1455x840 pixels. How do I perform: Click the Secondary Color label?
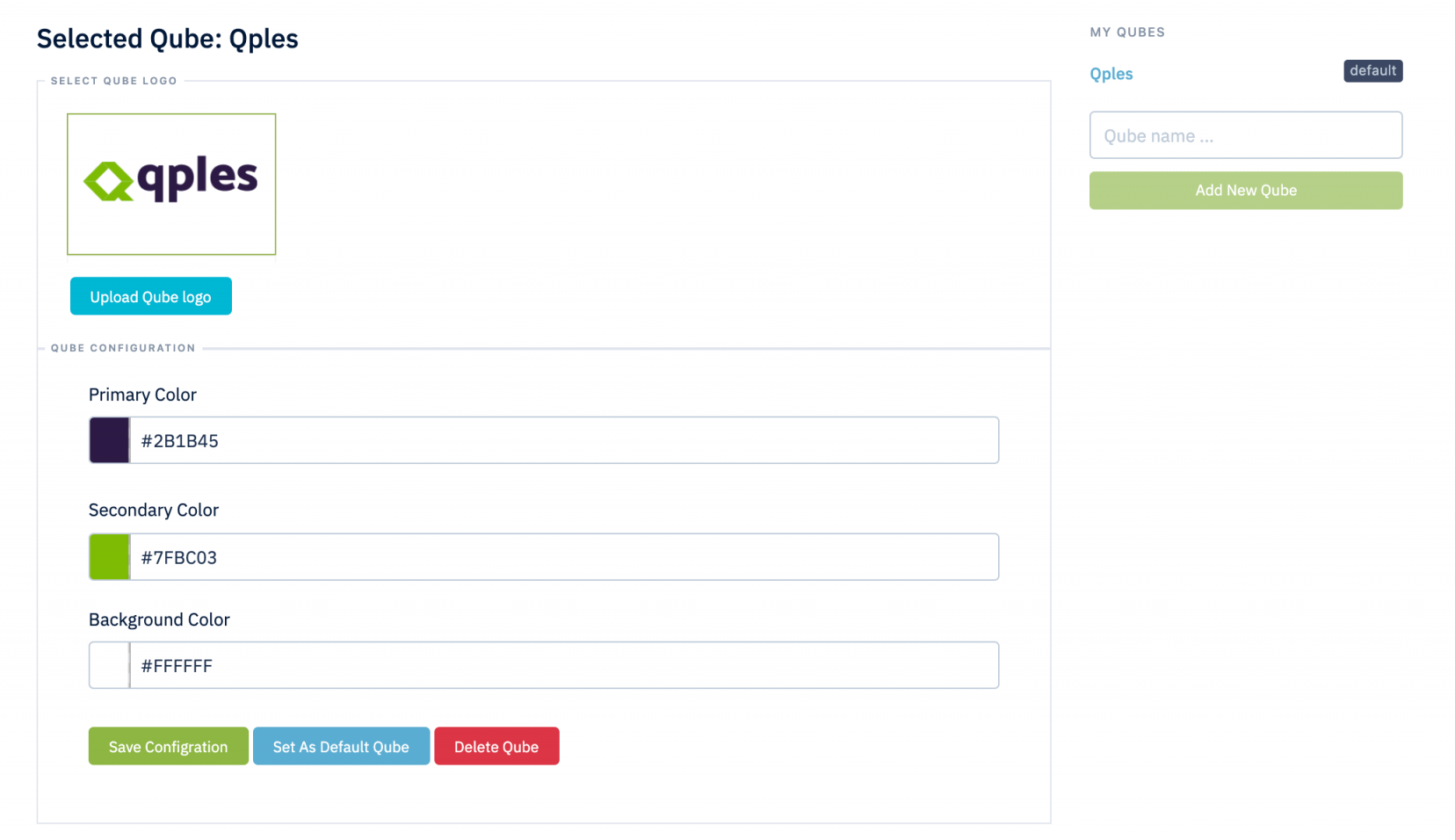[x=154, y=511]
